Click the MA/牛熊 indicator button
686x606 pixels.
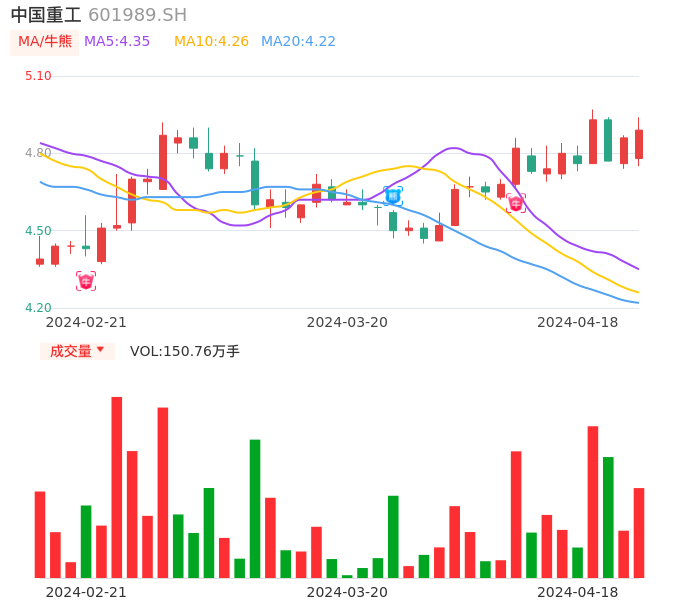tap(45, 42)
